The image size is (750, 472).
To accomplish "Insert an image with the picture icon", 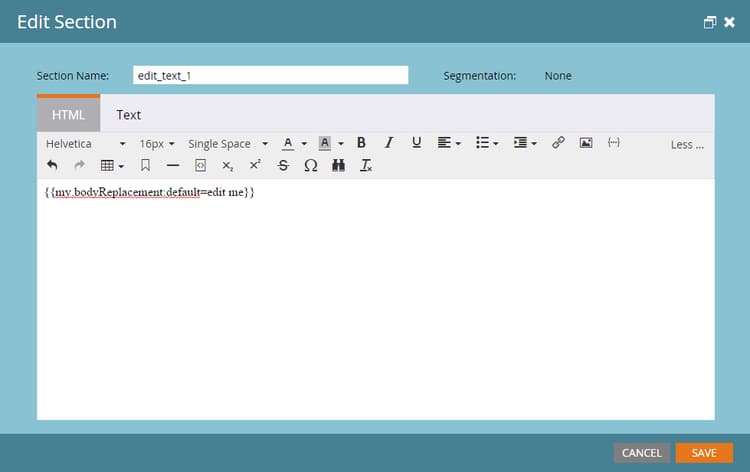I will (x=586, y=143).
